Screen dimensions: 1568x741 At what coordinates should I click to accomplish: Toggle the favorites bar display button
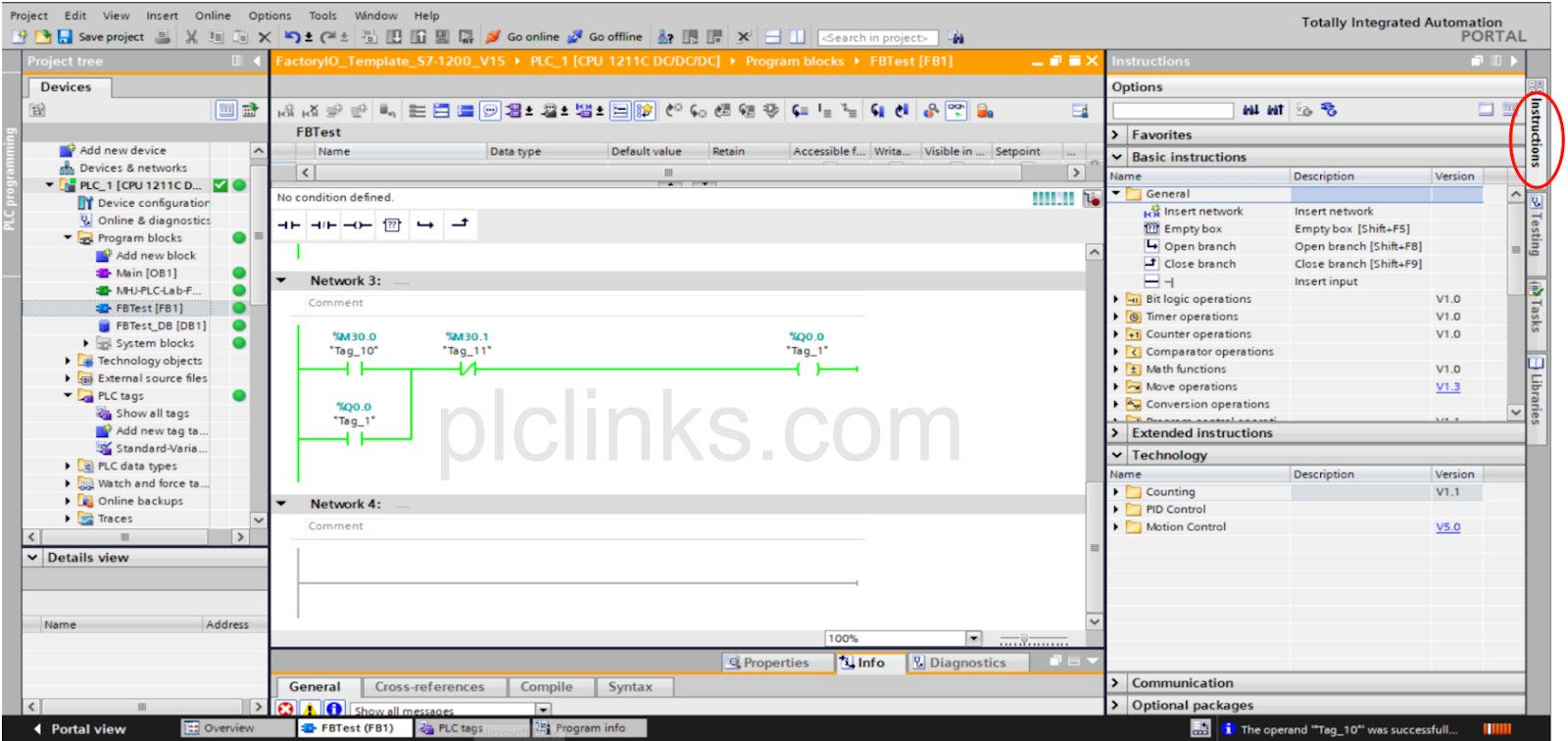click(644, 111)
